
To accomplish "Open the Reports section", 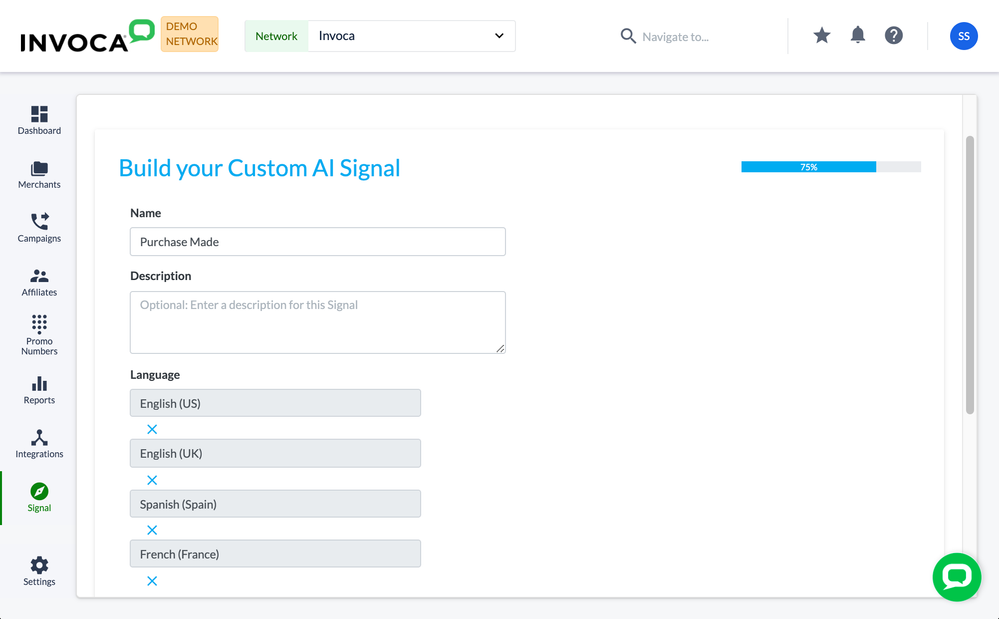I will point(39,390).
